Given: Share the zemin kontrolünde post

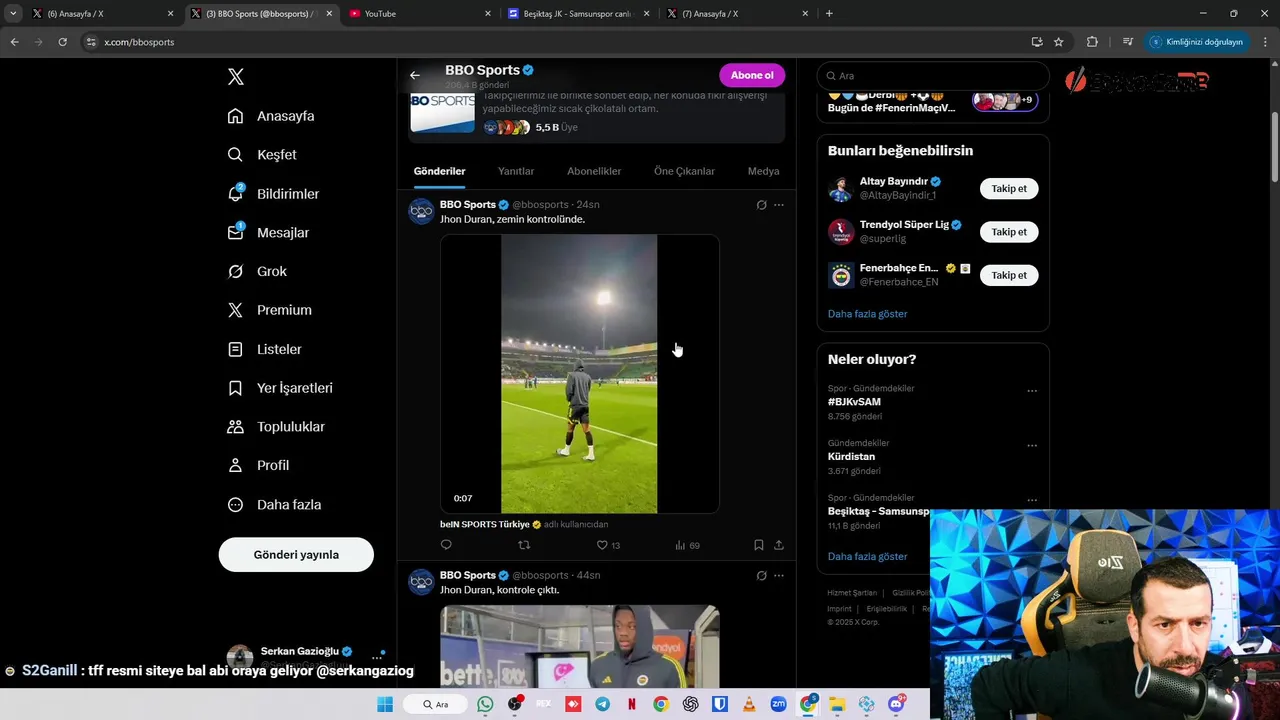Looking at the screenshot, I should pos(779,545).
